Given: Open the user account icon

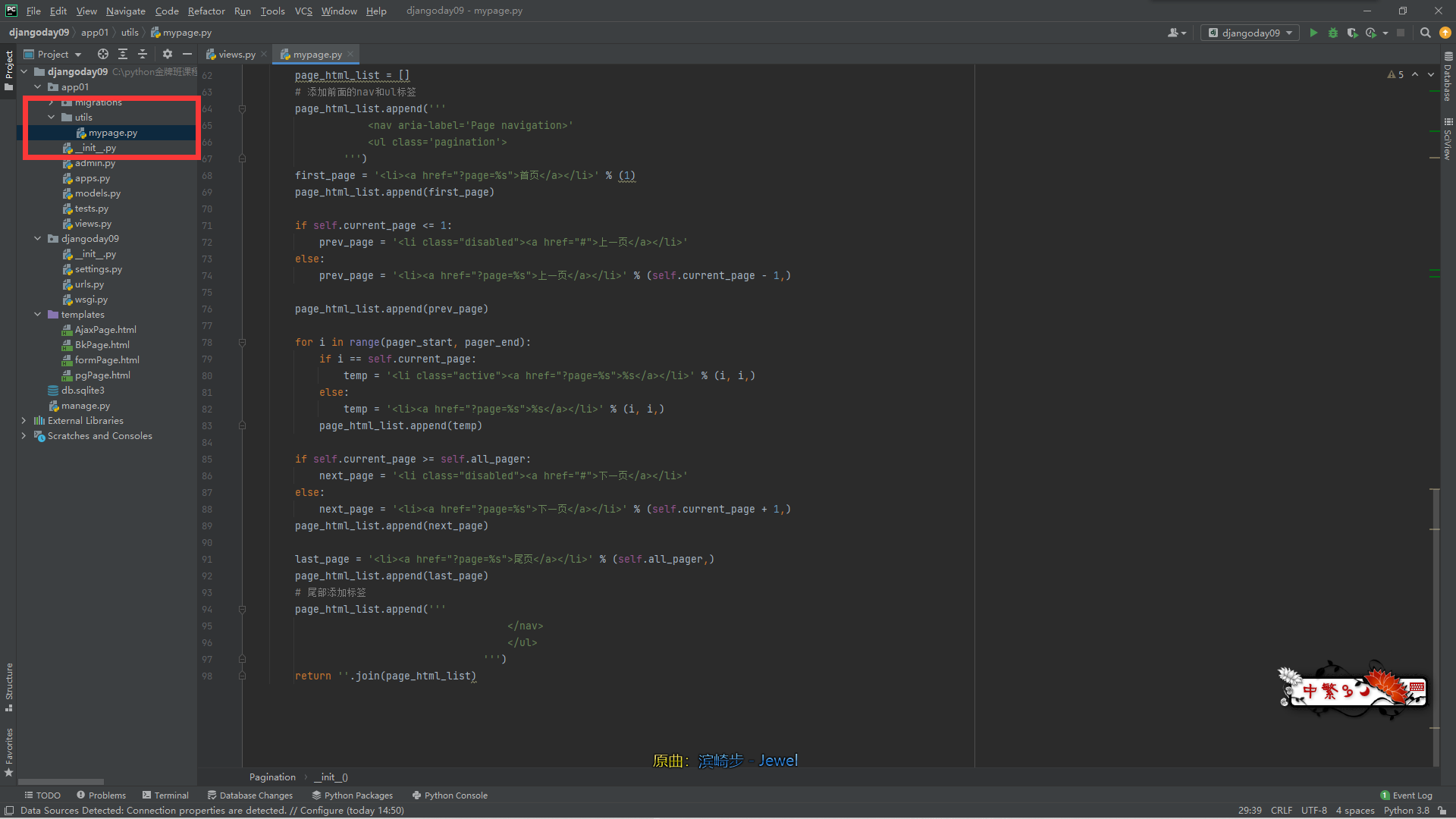Looking at the screenshot, I should tap(1176, 33).
